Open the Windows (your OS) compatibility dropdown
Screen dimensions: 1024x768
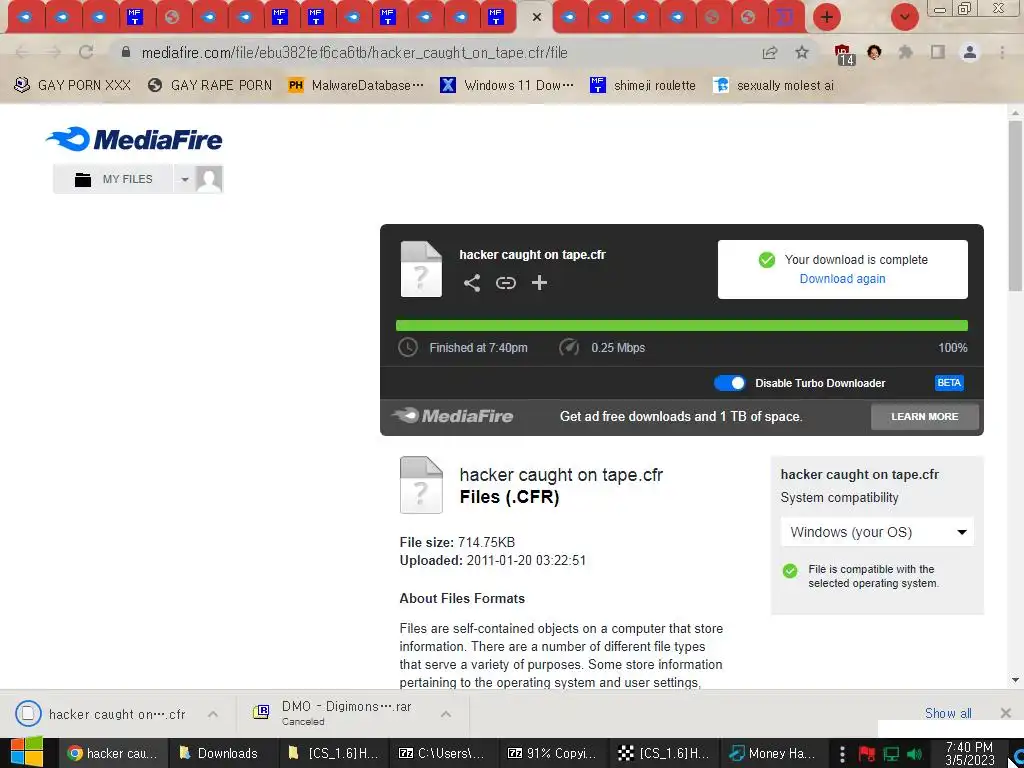[x=877, y=532]
